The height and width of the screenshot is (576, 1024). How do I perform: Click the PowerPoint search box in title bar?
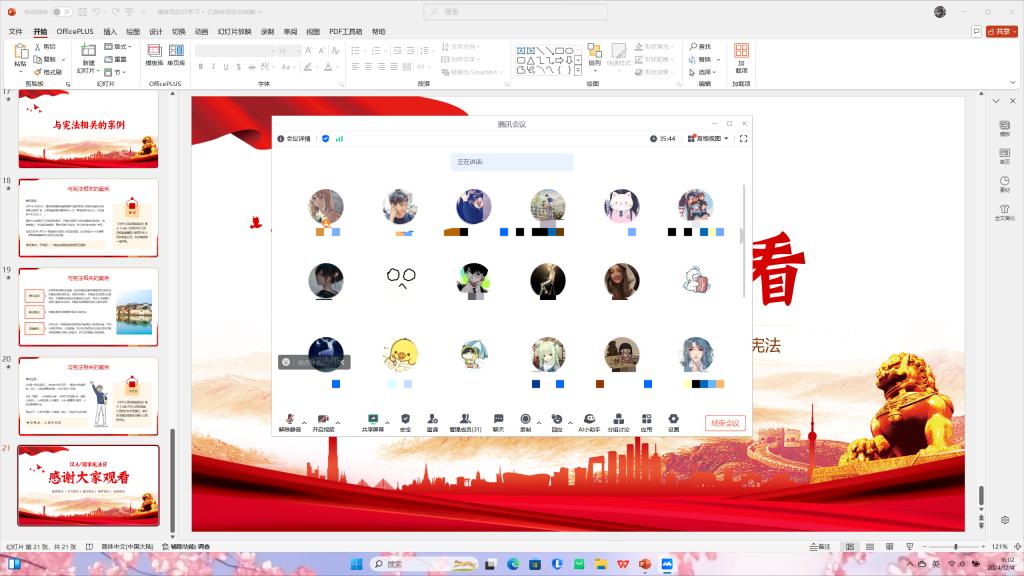tap(516, 12)
